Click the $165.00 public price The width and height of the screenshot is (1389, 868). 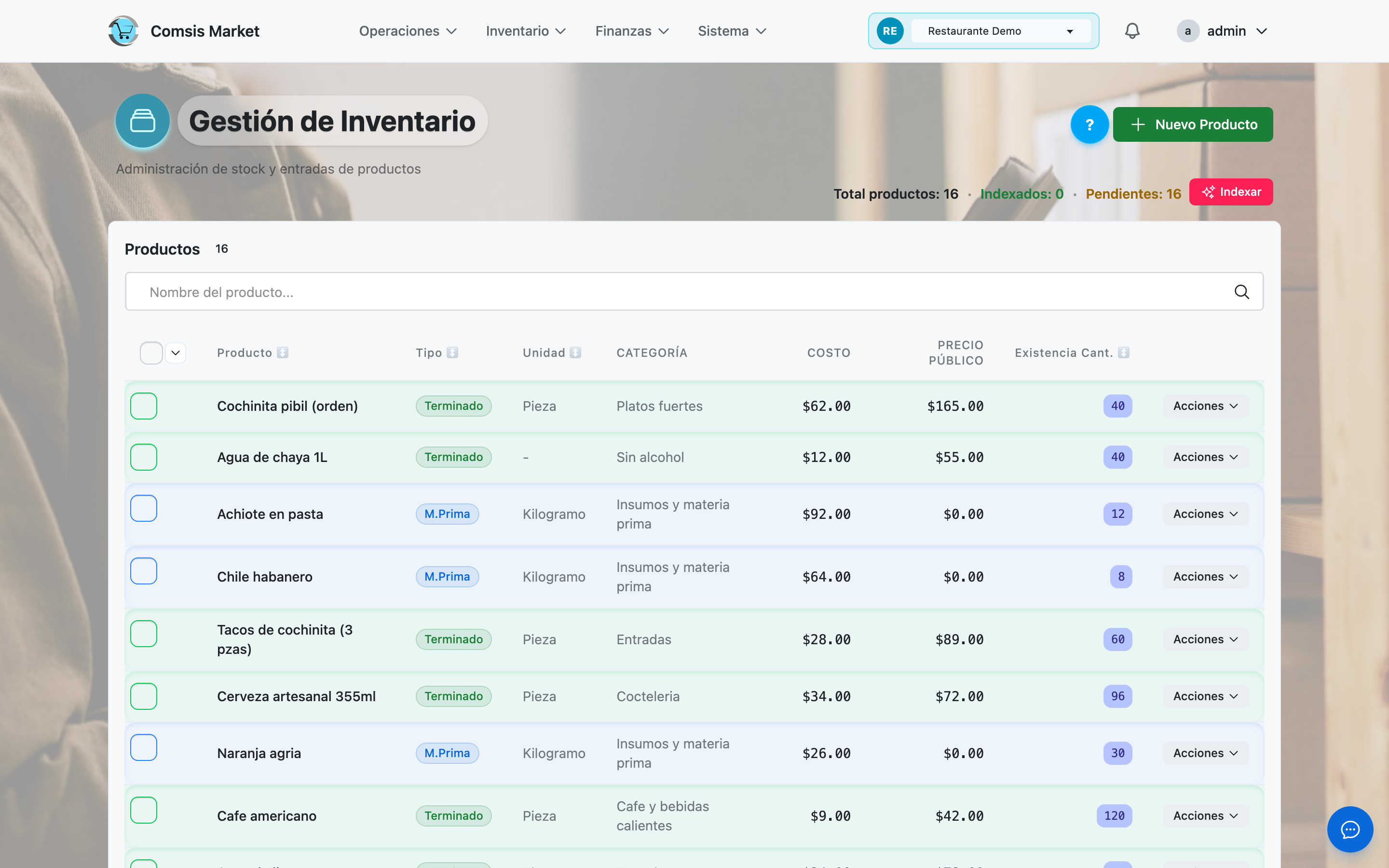tap(955, 406)
